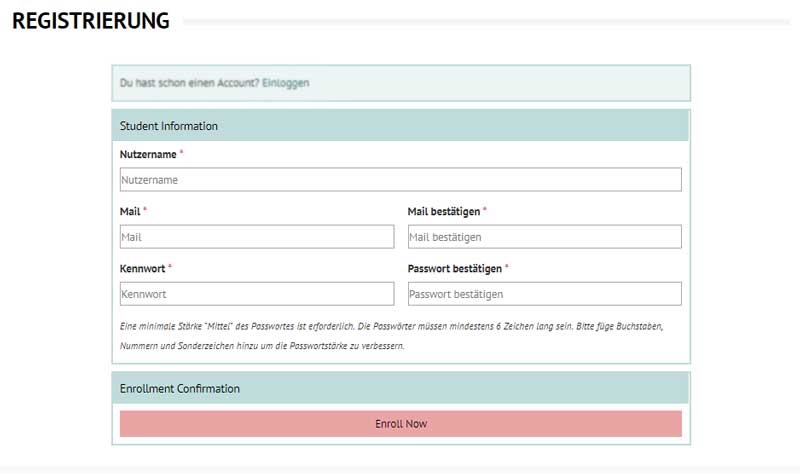Click the red asterisk beside Kennwort
Screen dimensions: 800x474
(x=170, y=266)
